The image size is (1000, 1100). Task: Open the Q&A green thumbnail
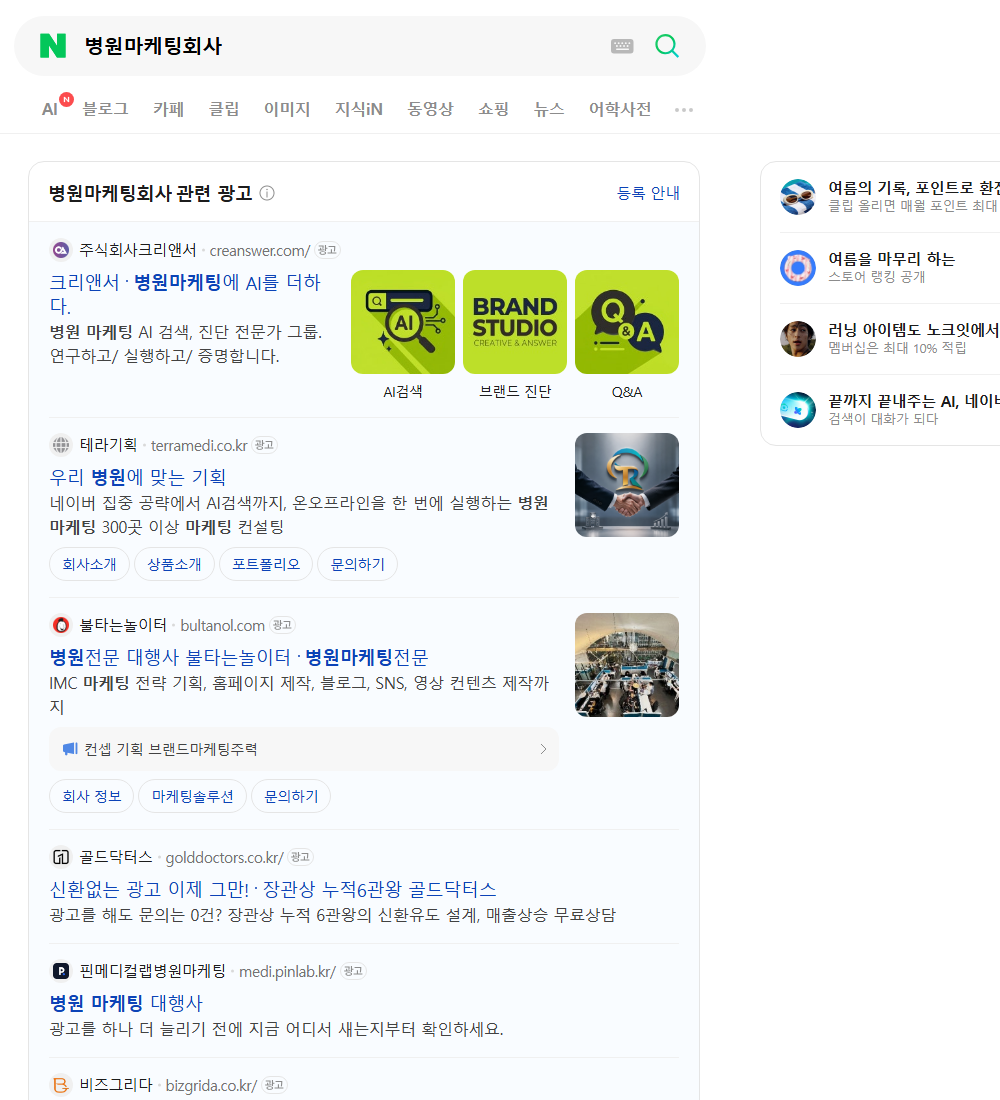(x=627, y=322)
